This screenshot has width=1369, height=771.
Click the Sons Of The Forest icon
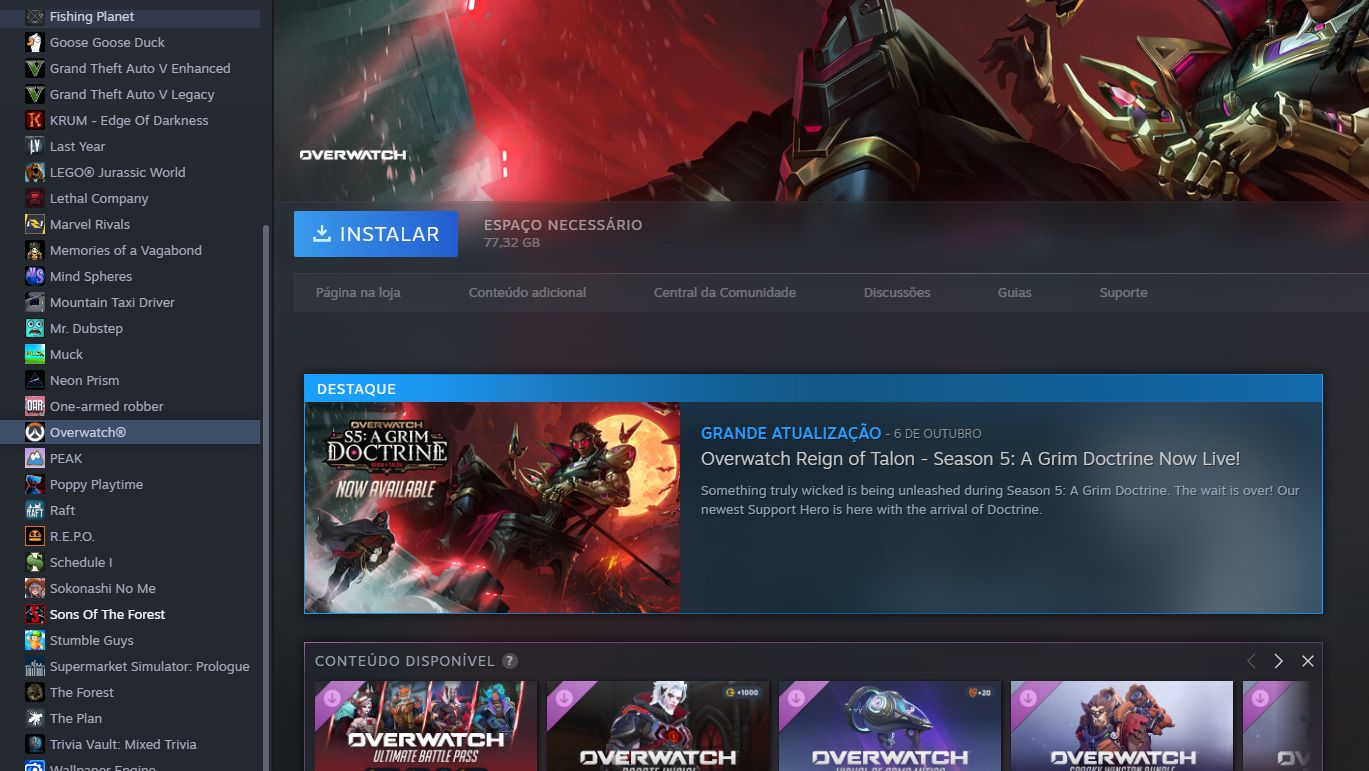point(35,614)
